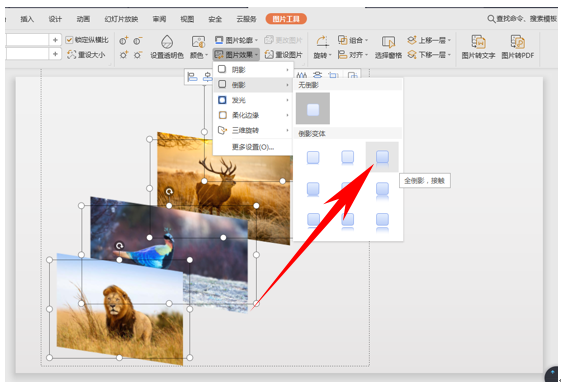Apply the highlighted 全倒影，接触 full reflection variant
The height and width of the screenshot is (384, 561).
tap(382, 157)
